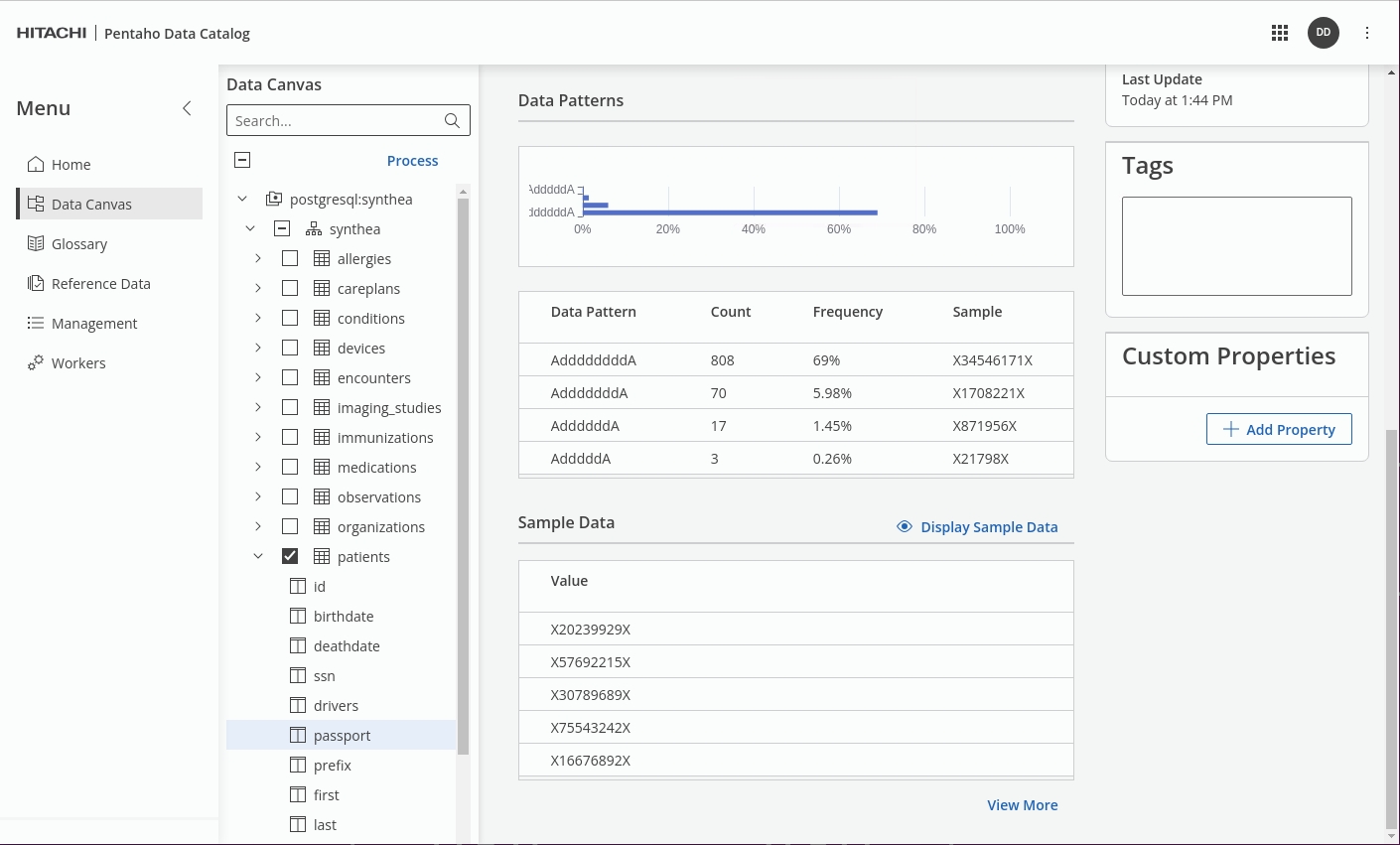Image resolution: width=1400 pixels, height=845 pixels.
Task: Open the apps grid icon
Action: 1280,33
